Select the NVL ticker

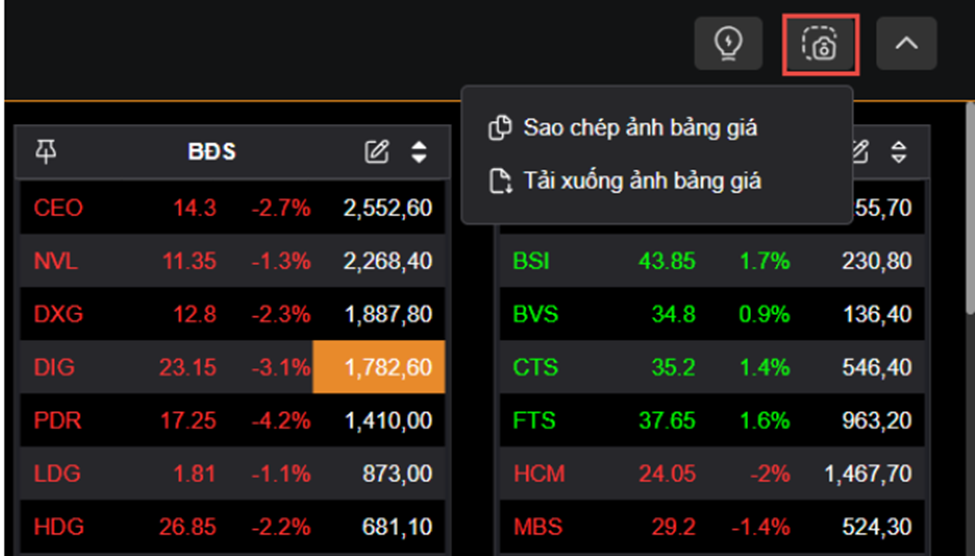56,261
